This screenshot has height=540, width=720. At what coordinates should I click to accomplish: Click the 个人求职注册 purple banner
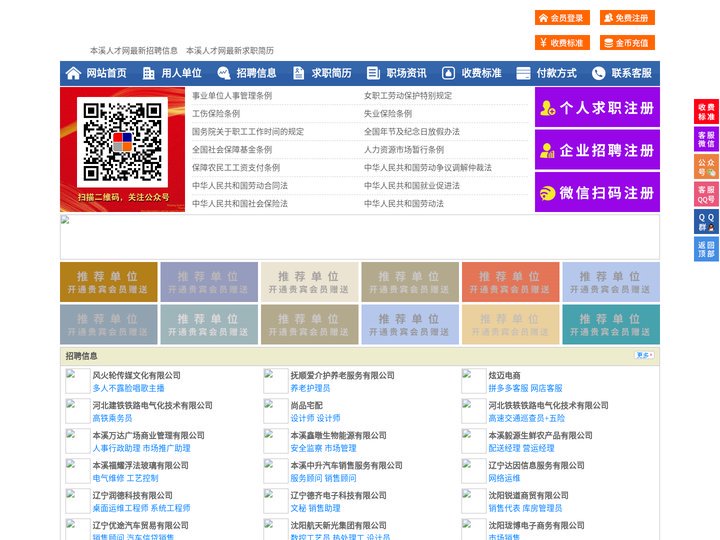click(597, 107)
